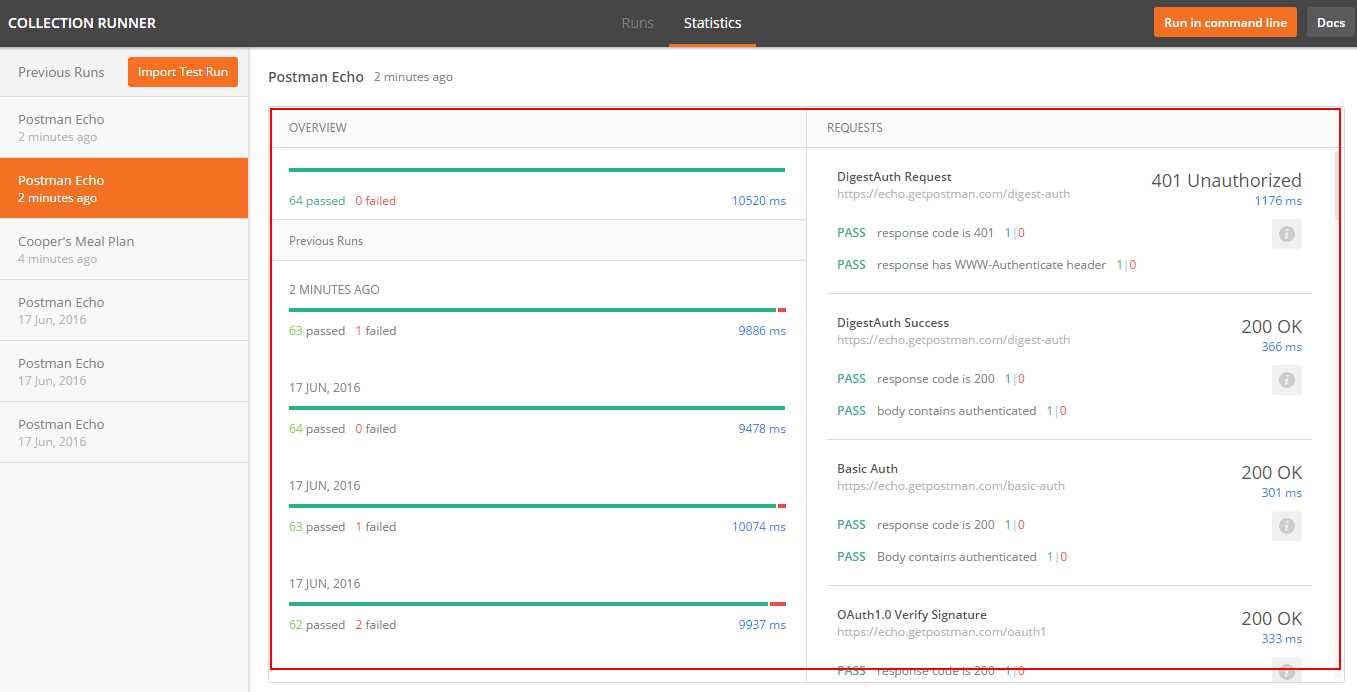Click the COLLECTION RUNNER title

click(x=82, y=23)
